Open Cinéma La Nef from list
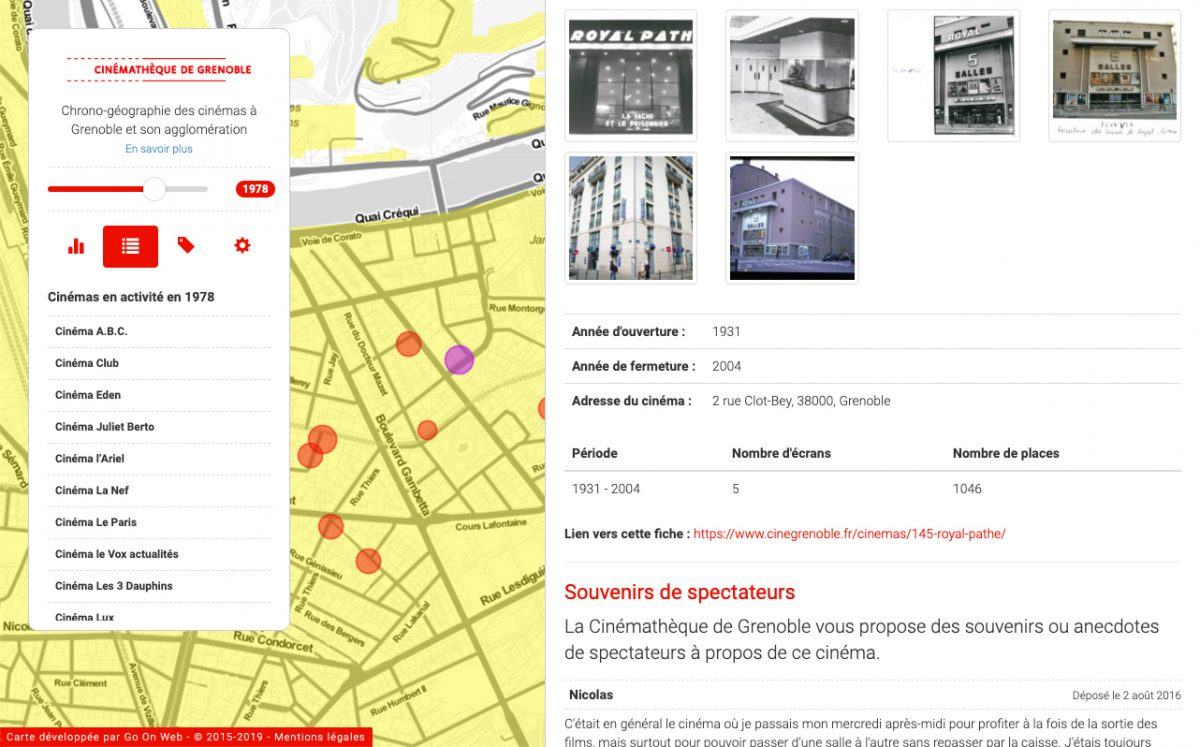Image resolution: width=1200 pixels, height=747 pixels. pos(92,491)
